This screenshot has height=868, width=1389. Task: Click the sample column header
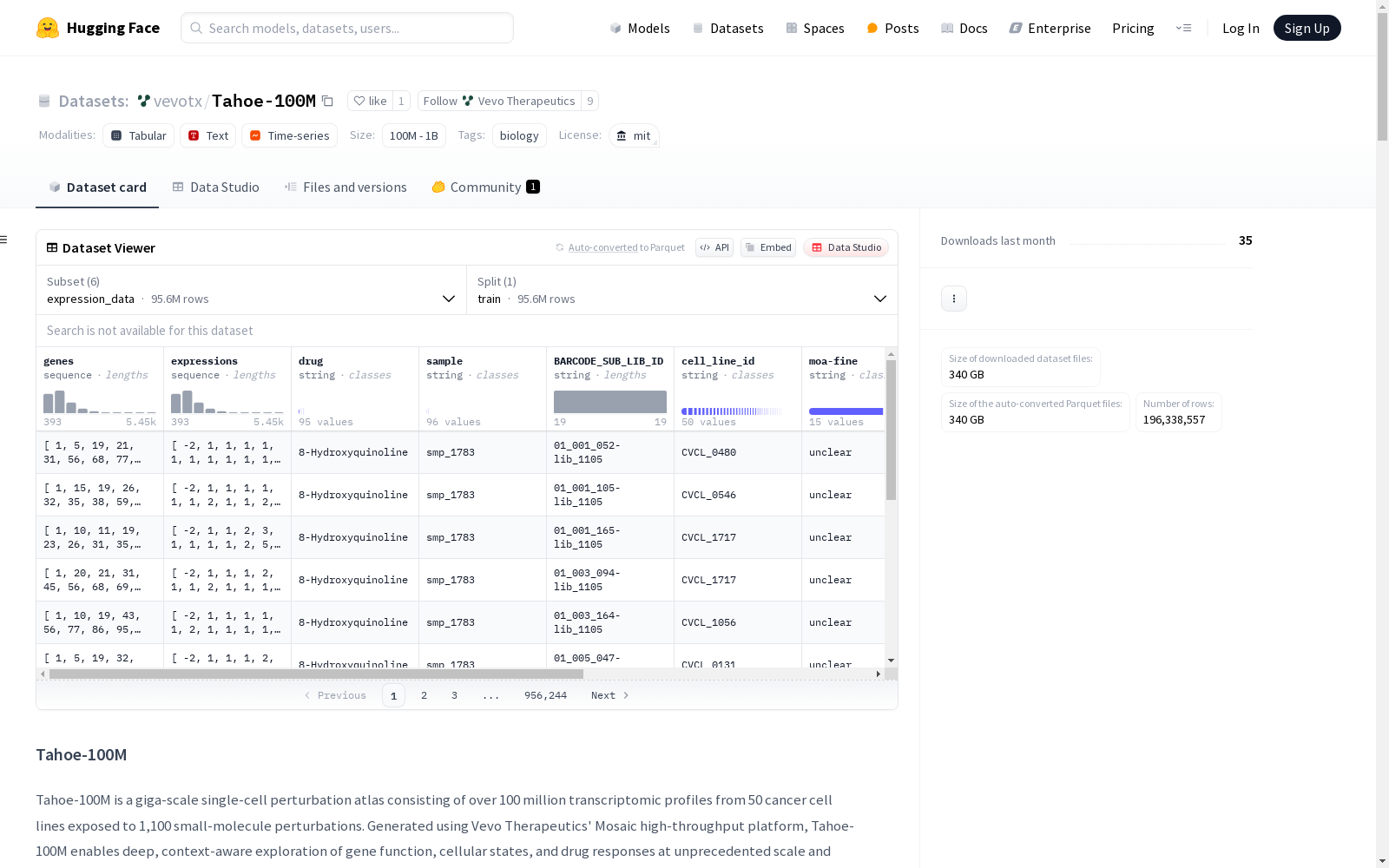point(483,389)
